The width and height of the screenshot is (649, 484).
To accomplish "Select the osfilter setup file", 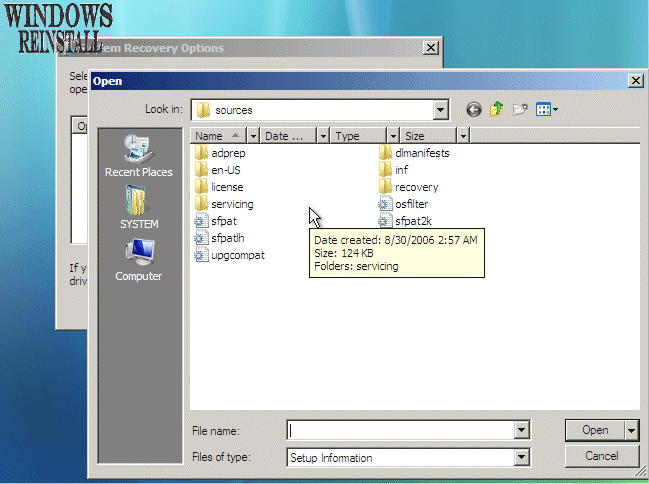I will pos(411,204).
